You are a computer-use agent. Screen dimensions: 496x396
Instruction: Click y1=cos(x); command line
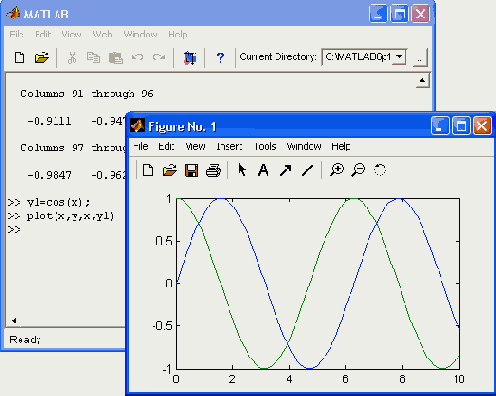[58, 202]
